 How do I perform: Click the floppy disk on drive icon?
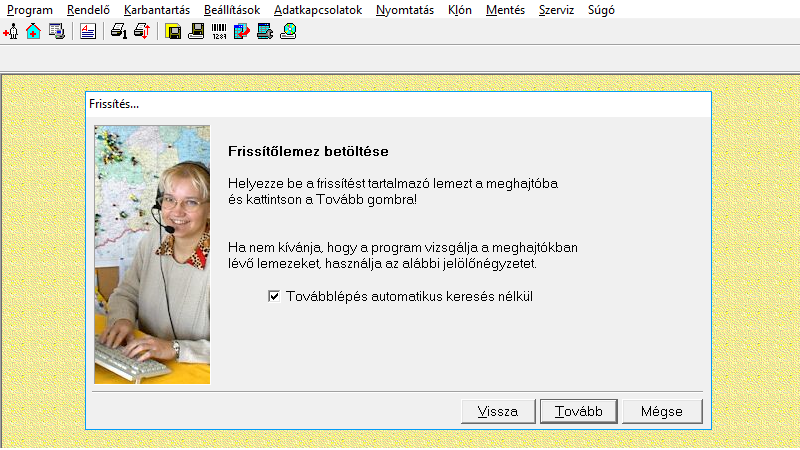(196, 32)
